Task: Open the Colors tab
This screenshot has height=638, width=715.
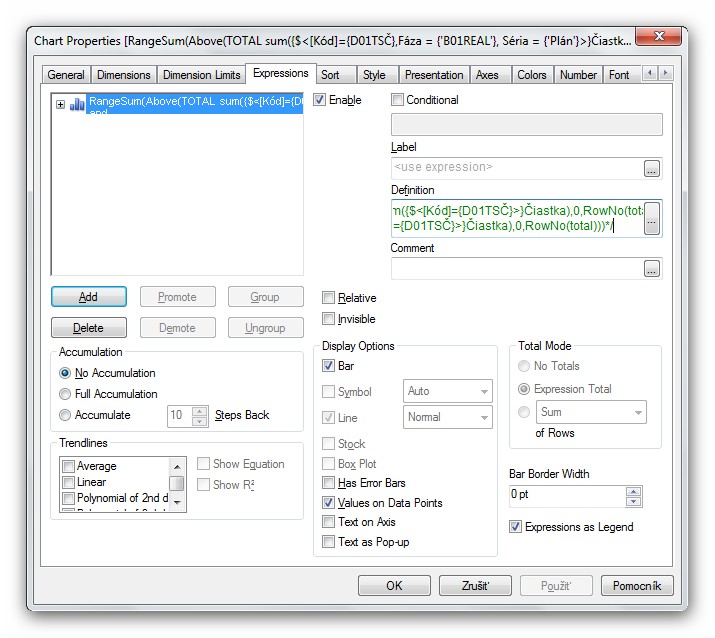Action: [x=532, y=75]
